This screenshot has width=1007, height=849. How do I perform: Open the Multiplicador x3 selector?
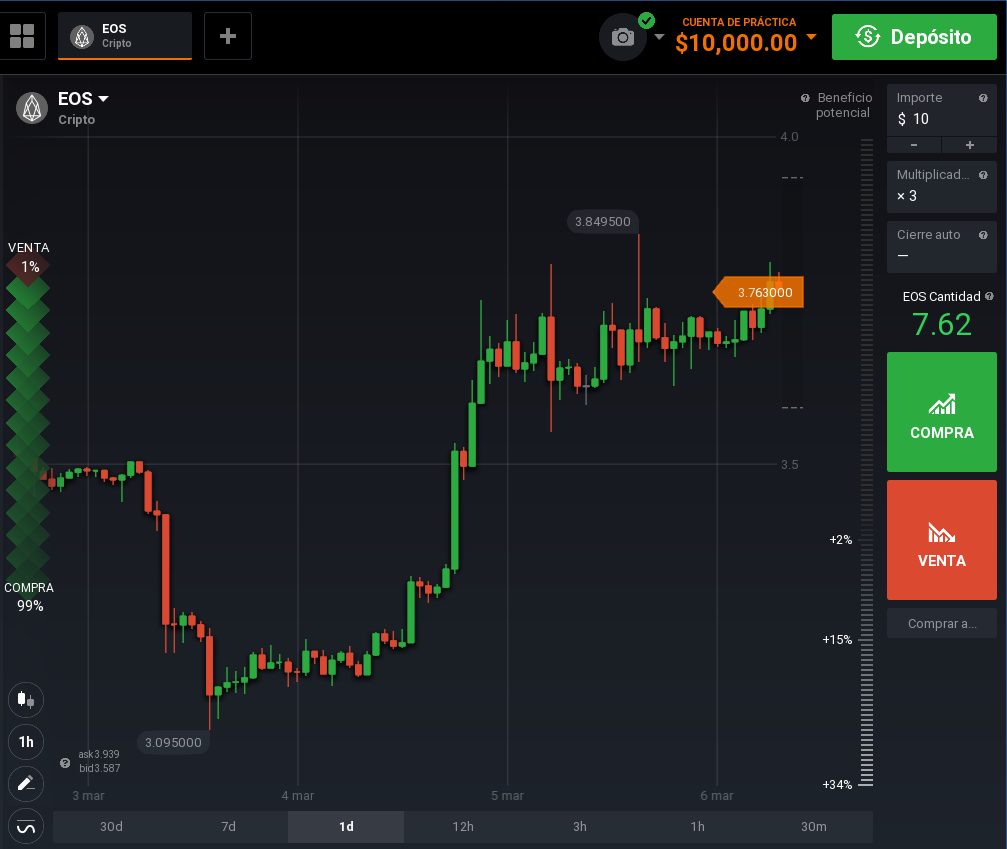coord(941,187)
